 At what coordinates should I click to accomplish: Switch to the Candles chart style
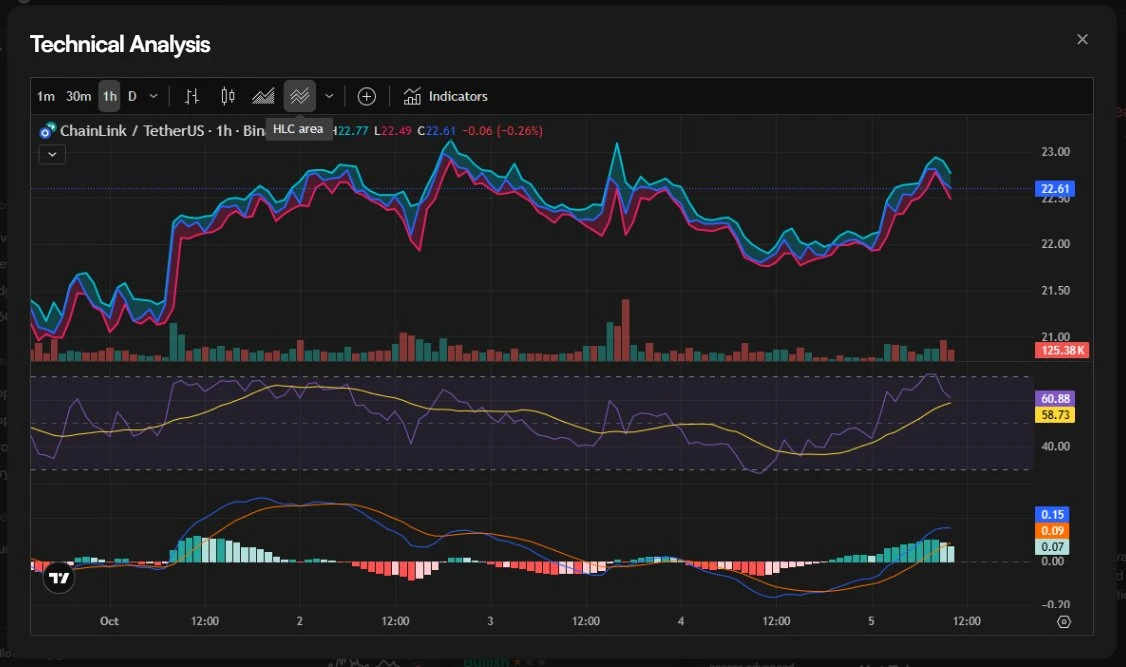coord(228,96)
